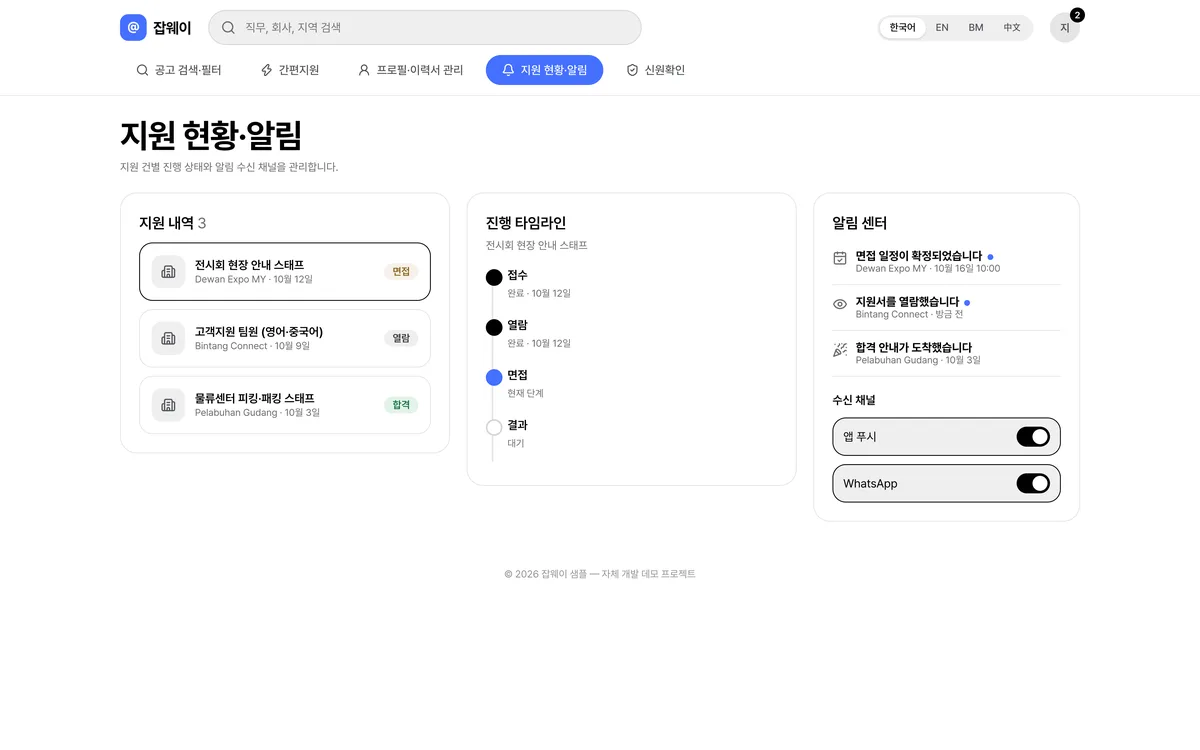Click unread dot next to 지원서를 열람했습니다
Image resolution: width=1200 pixels, height=750 pixels.
967,302
